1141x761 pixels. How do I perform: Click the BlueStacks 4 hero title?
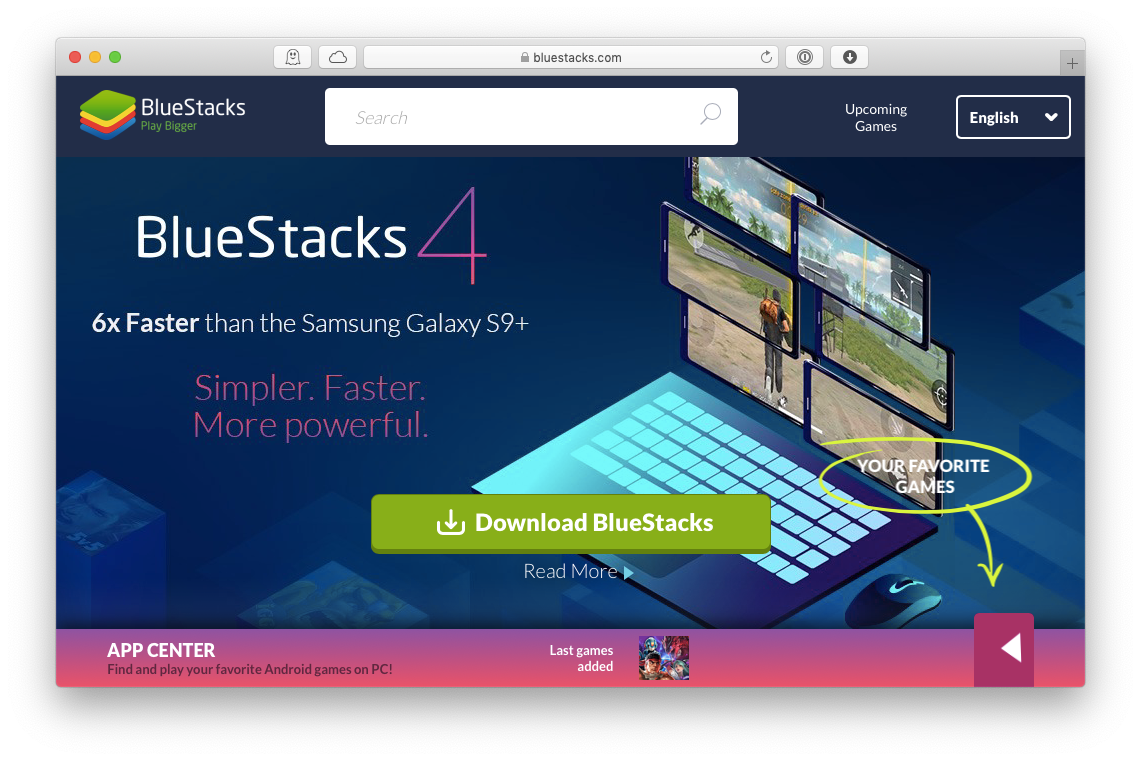311,236
